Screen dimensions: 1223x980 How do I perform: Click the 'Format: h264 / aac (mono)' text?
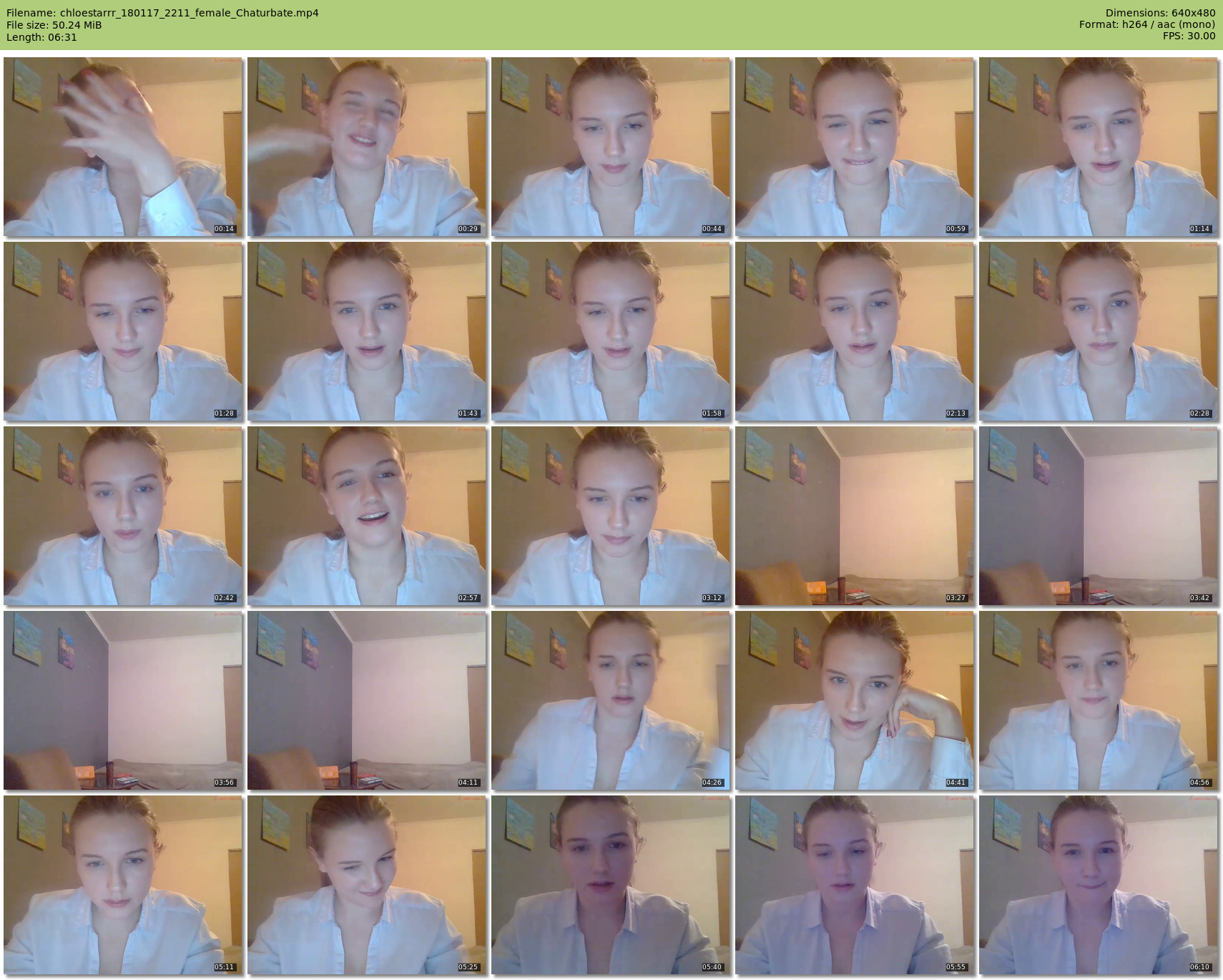1147,25
